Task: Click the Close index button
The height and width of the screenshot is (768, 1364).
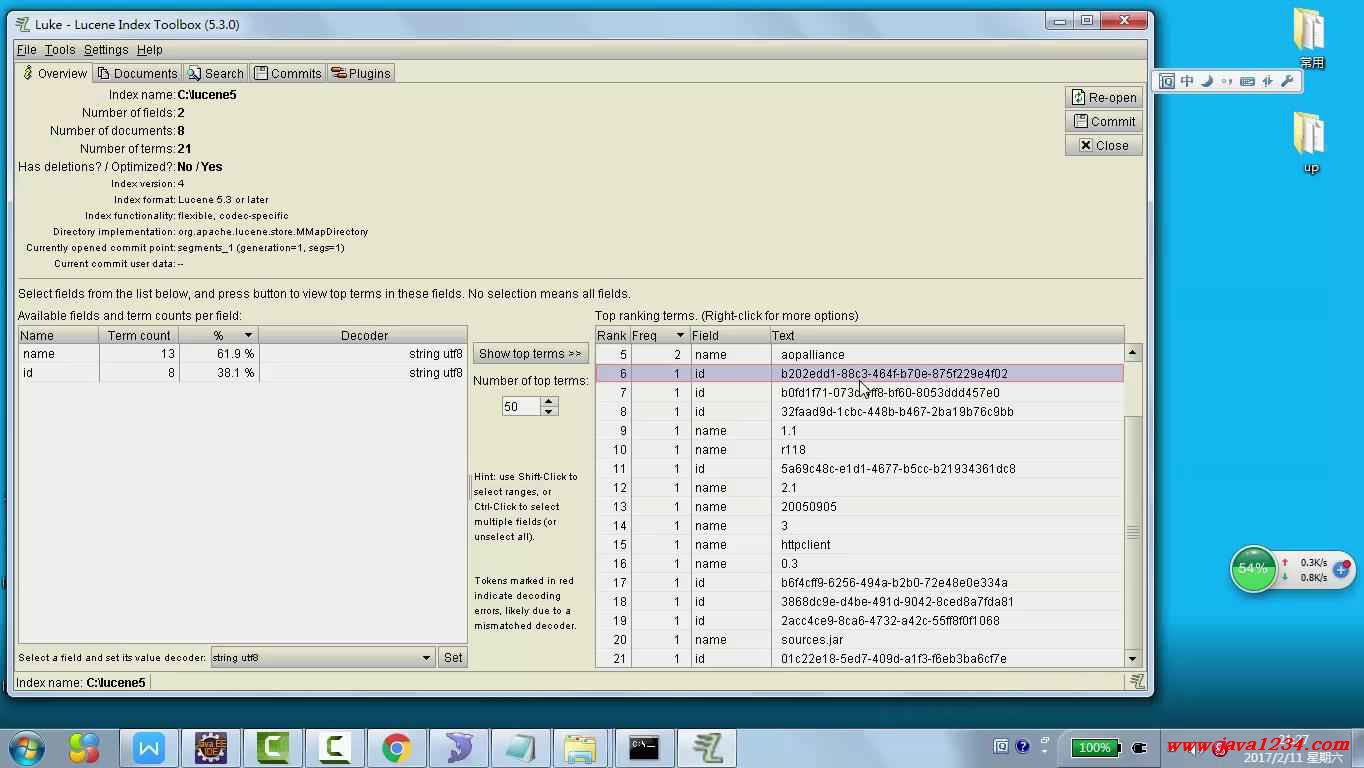Action: coord(1104,145)
